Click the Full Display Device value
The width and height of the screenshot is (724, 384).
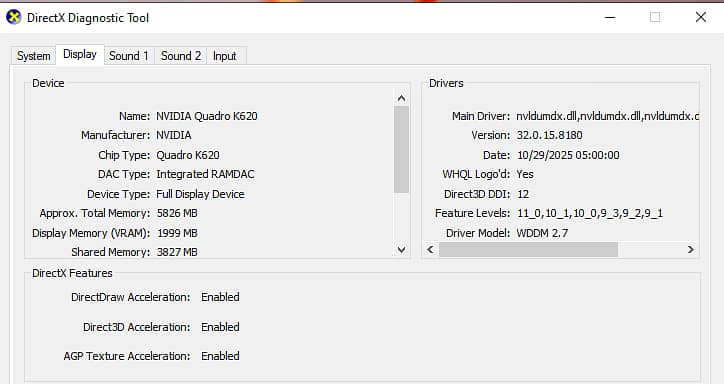coord(200,194)
